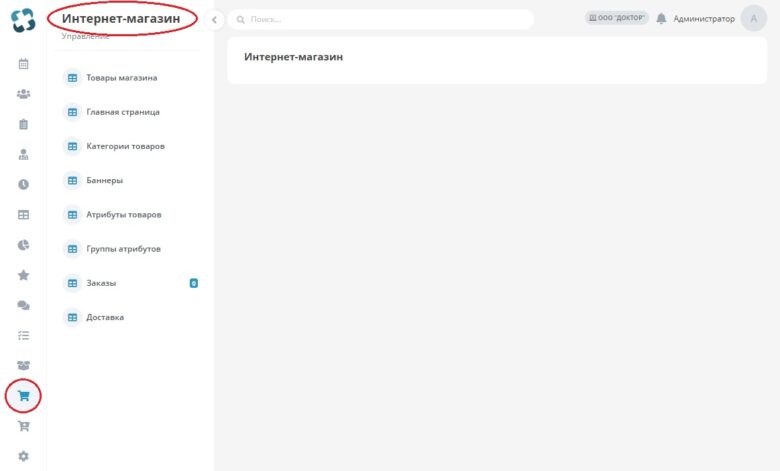Click the Администратор user name
The image size is (780, 471).
click(x=704, y=18)
